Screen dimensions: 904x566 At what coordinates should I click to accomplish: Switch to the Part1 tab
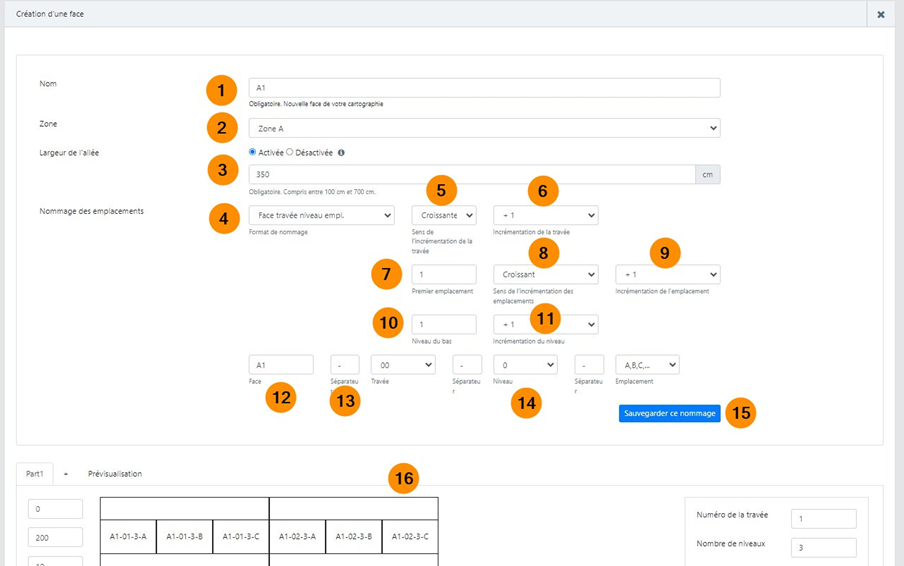35,473
